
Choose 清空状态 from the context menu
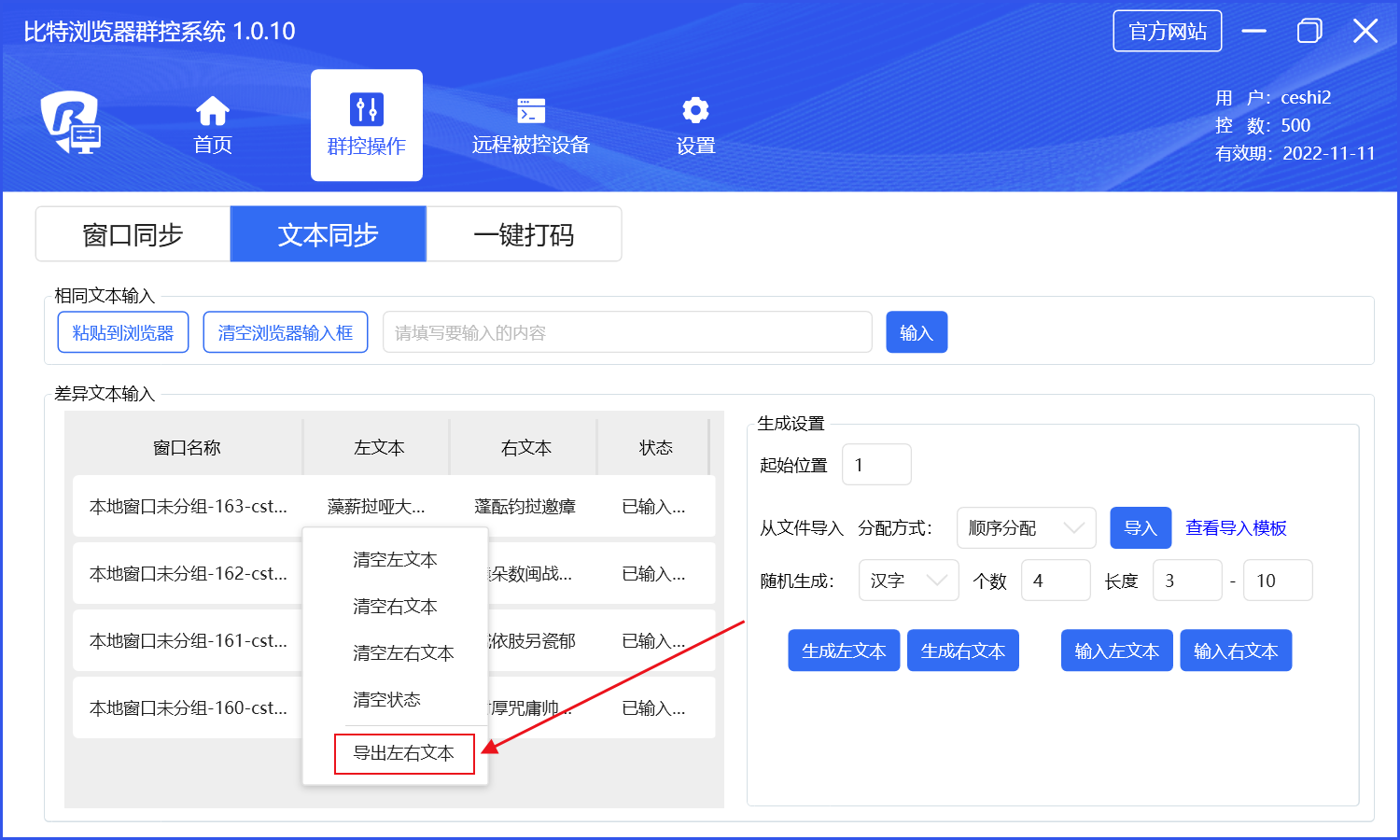[x=386, y=700]
